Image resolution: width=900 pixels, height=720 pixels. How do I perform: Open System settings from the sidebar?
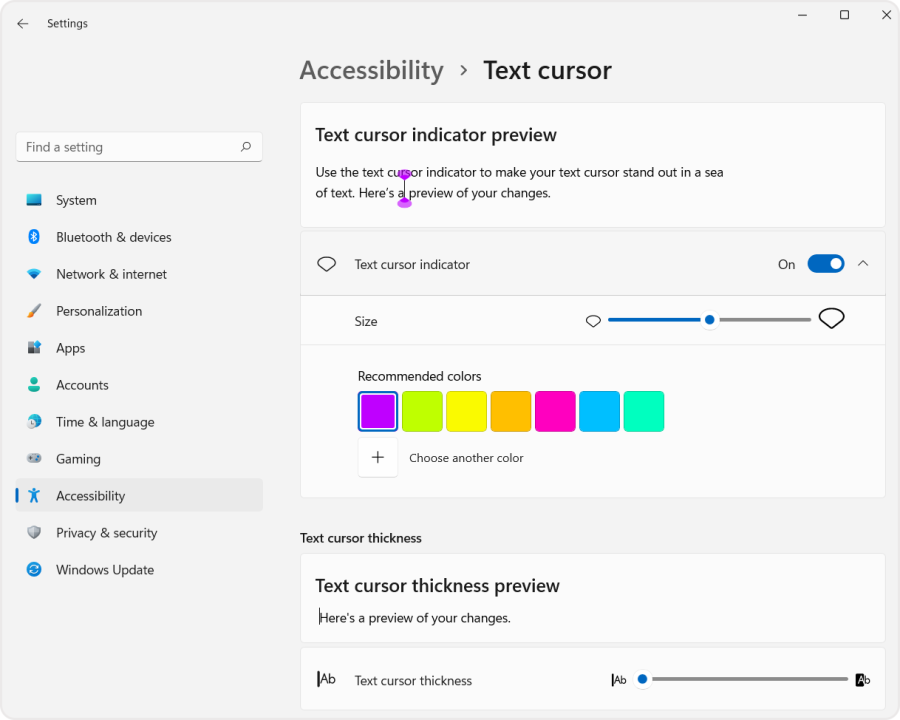(32, 200)
